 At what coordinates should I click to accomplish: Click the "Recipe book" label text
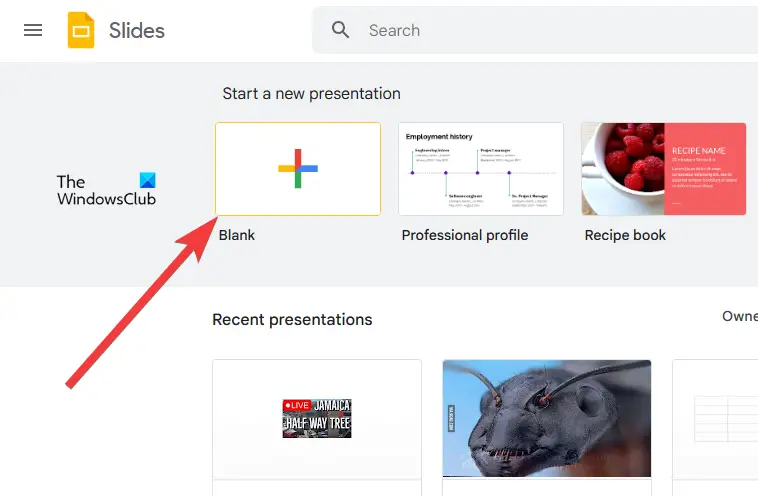(x=625, y=235)
